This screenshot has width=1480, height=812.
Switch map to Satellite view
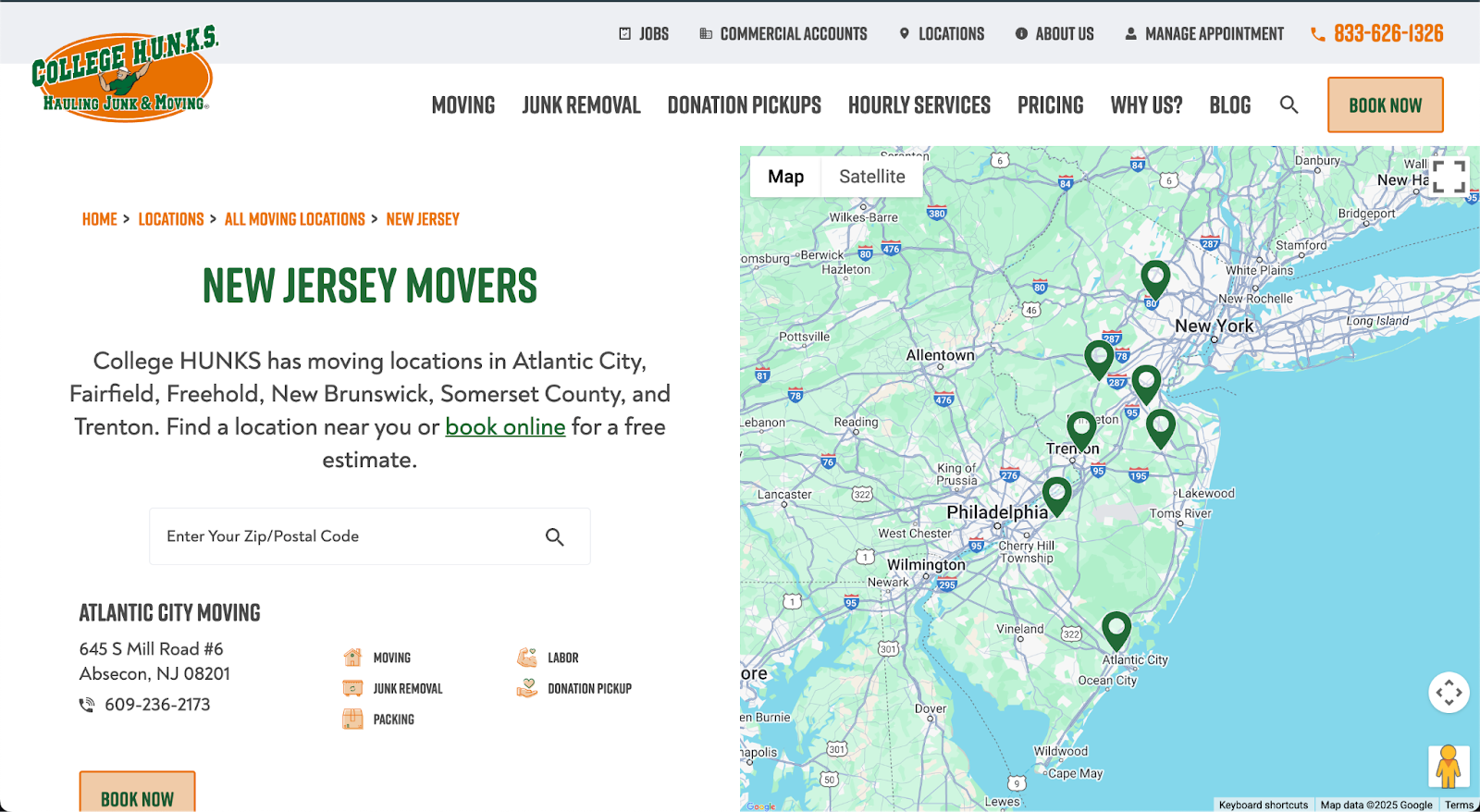click(871, 177)
